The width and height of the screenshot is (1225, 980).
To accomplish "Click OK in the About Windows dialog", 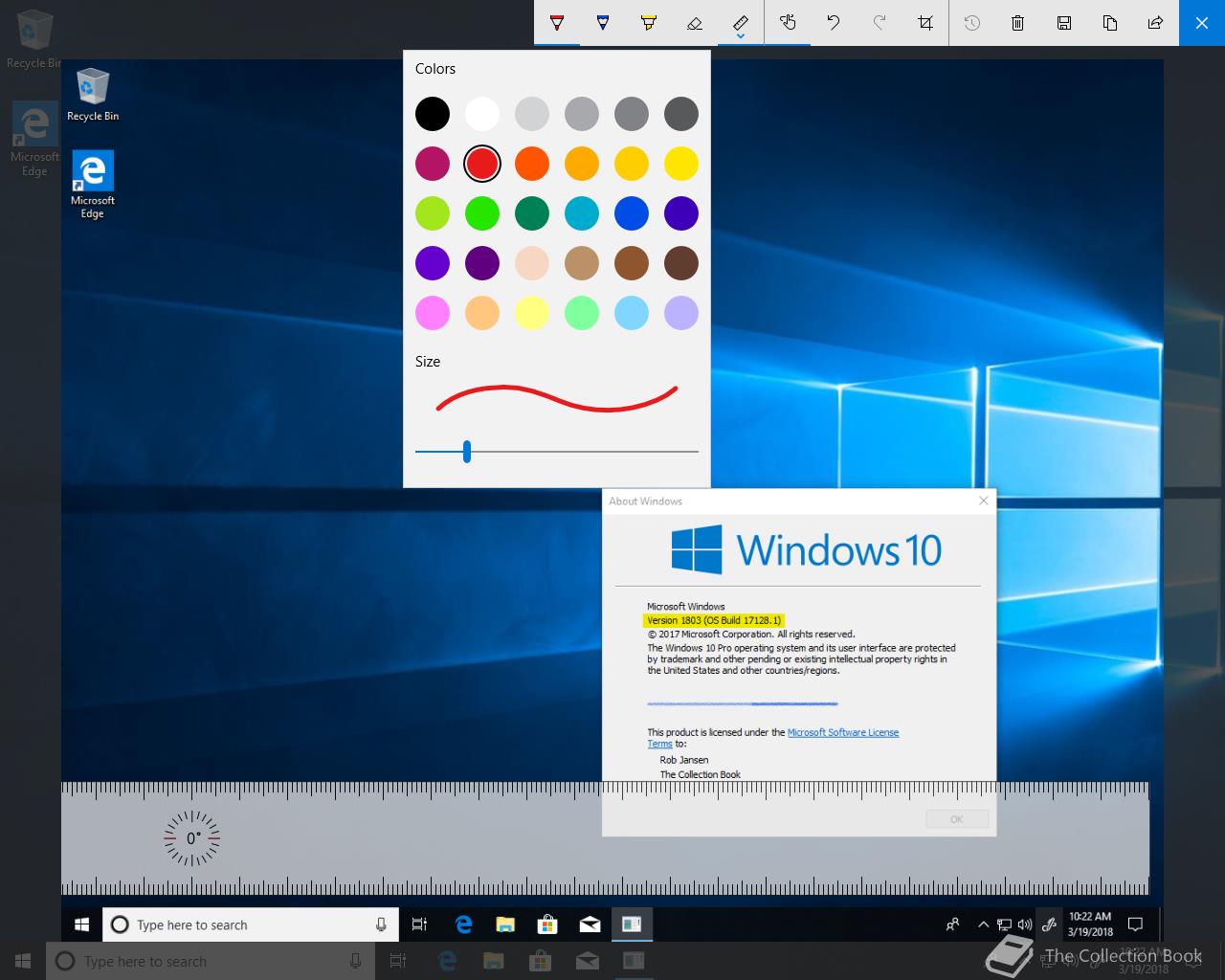I will point(956,819).
